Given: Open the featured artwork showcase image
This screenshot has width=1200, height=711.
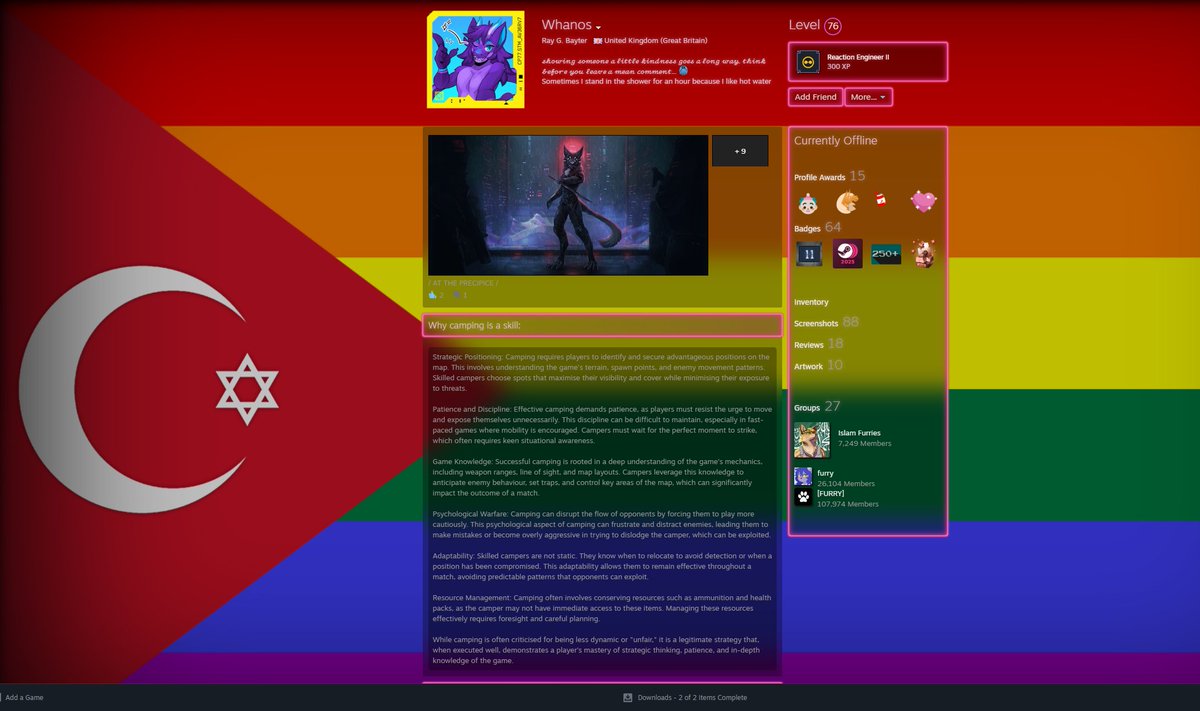Looking at the screenshot, I should coord(568,205).
